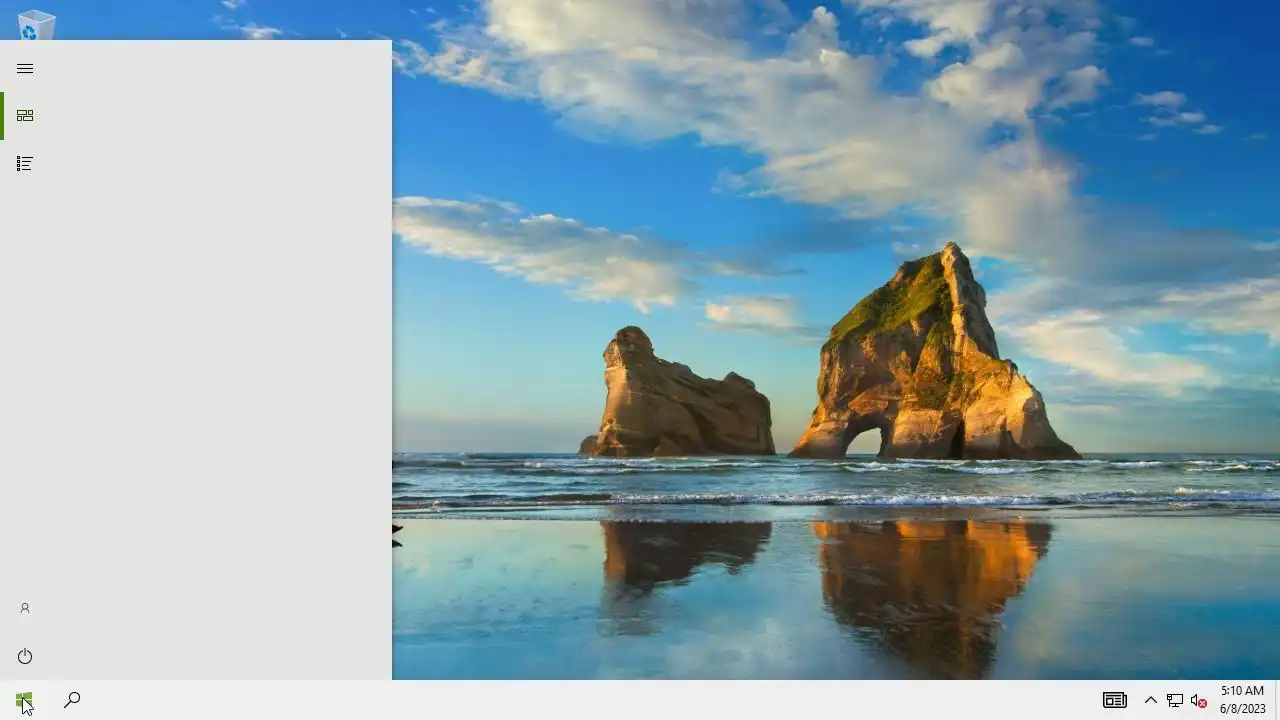Open the Power options icon
Screen dimensions: 1280x720
25,656
